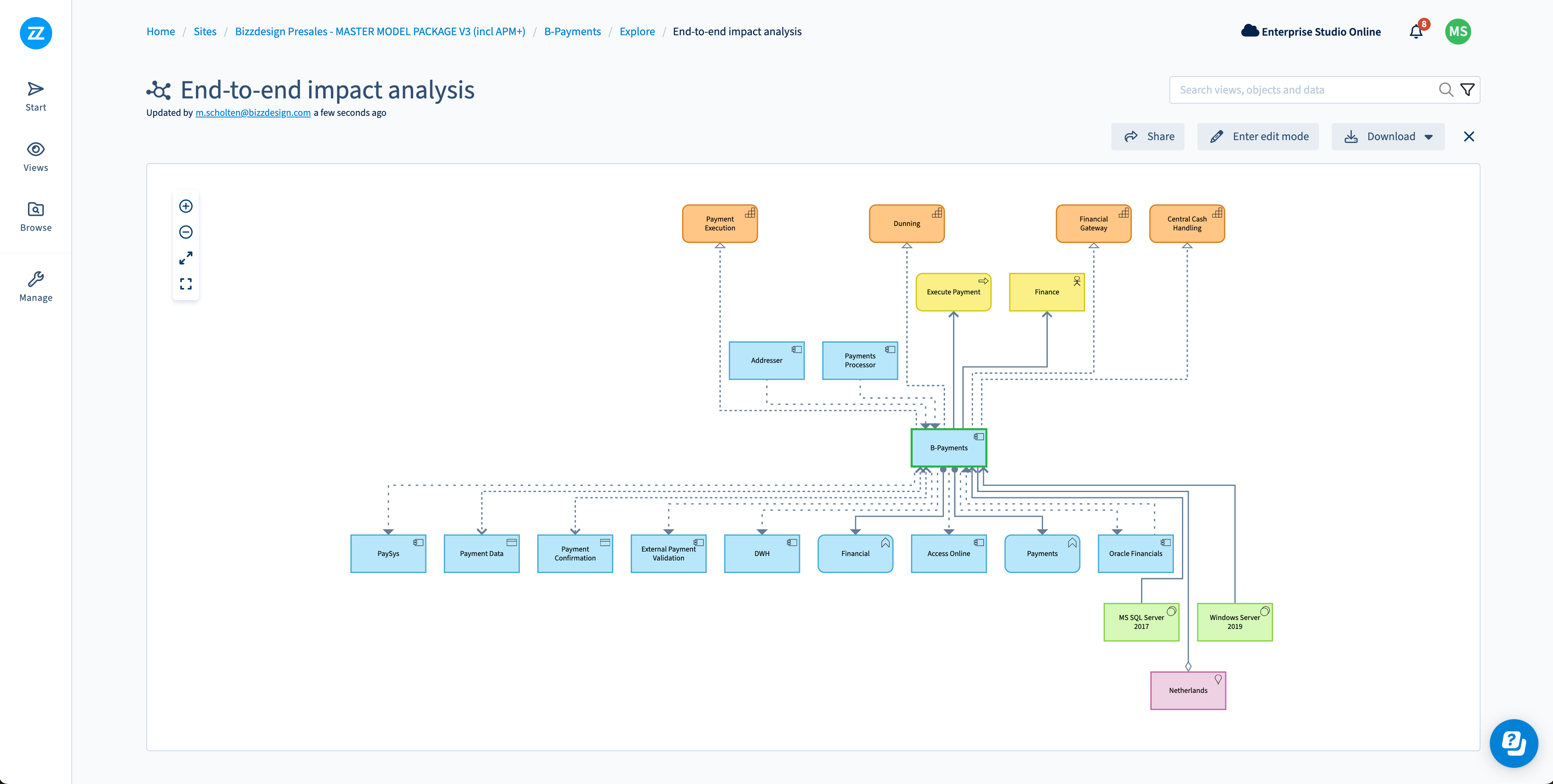Select the Finance actor node

pyautogui.click(x=1047, y=292)
